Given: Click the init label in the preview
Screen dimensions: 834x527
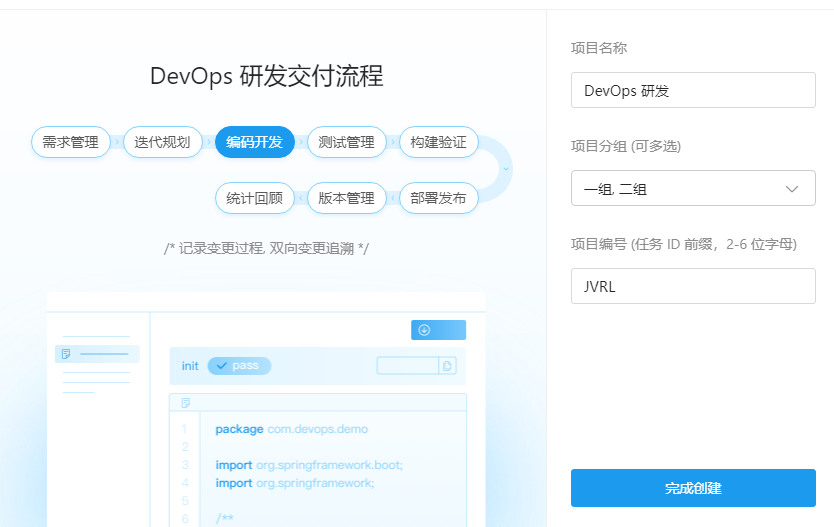Looking at the screenshot, I should click(x=190, y=366).
